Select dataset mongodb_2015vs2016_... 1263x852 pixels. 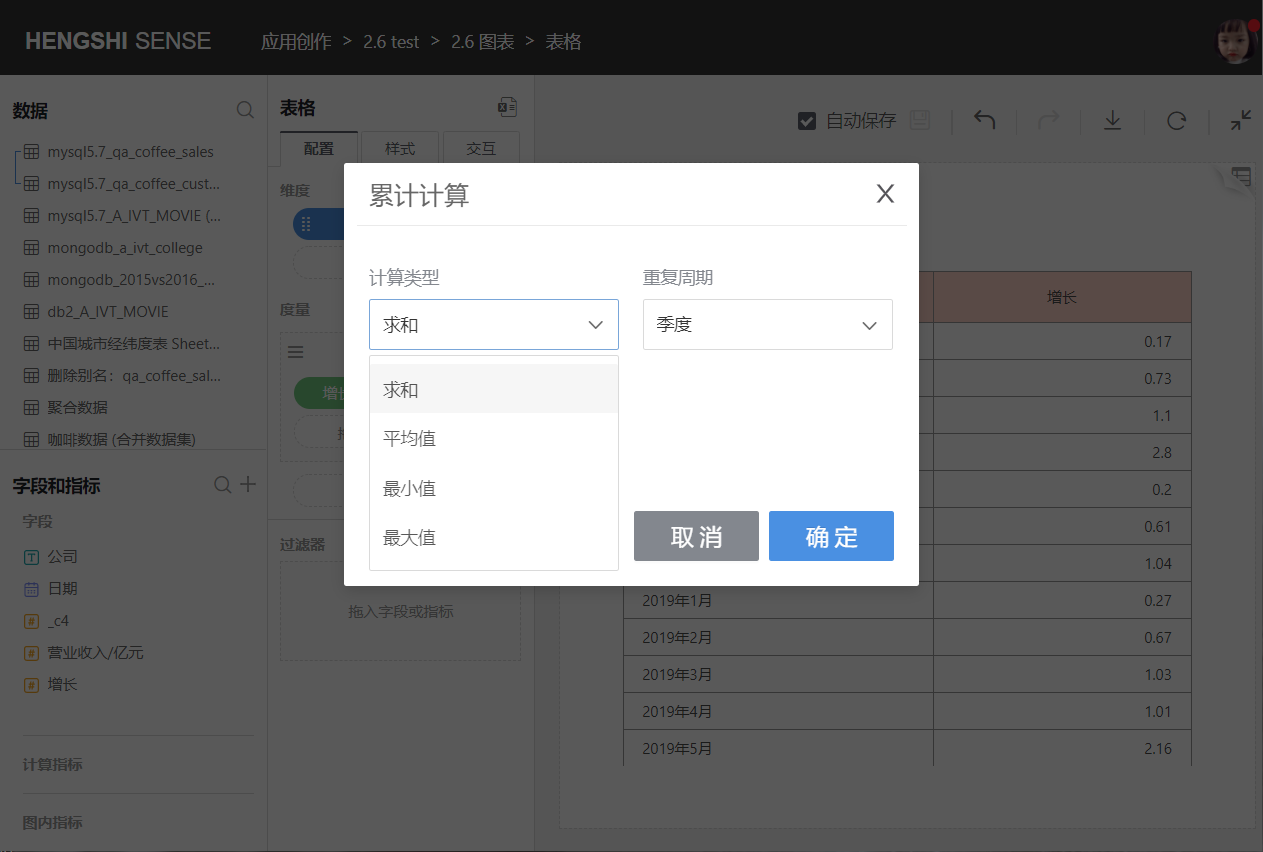click(x=131, y=280)
